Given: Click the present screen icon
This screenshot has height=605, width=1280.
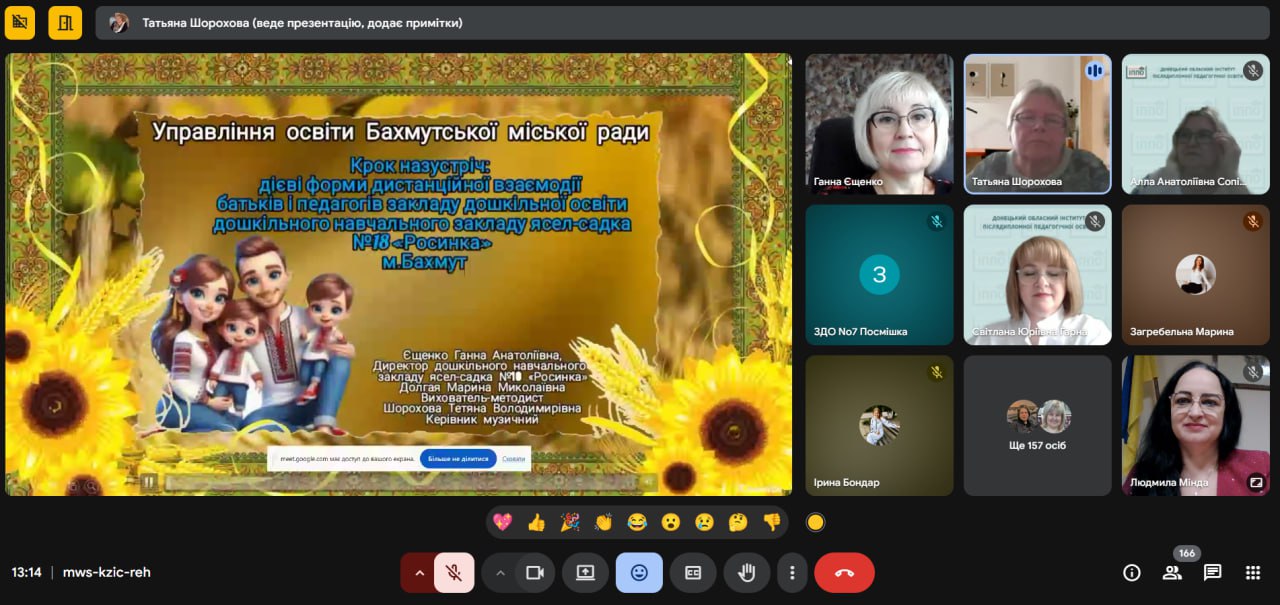Looking at the screenshot, I should (x=585, y=573).
